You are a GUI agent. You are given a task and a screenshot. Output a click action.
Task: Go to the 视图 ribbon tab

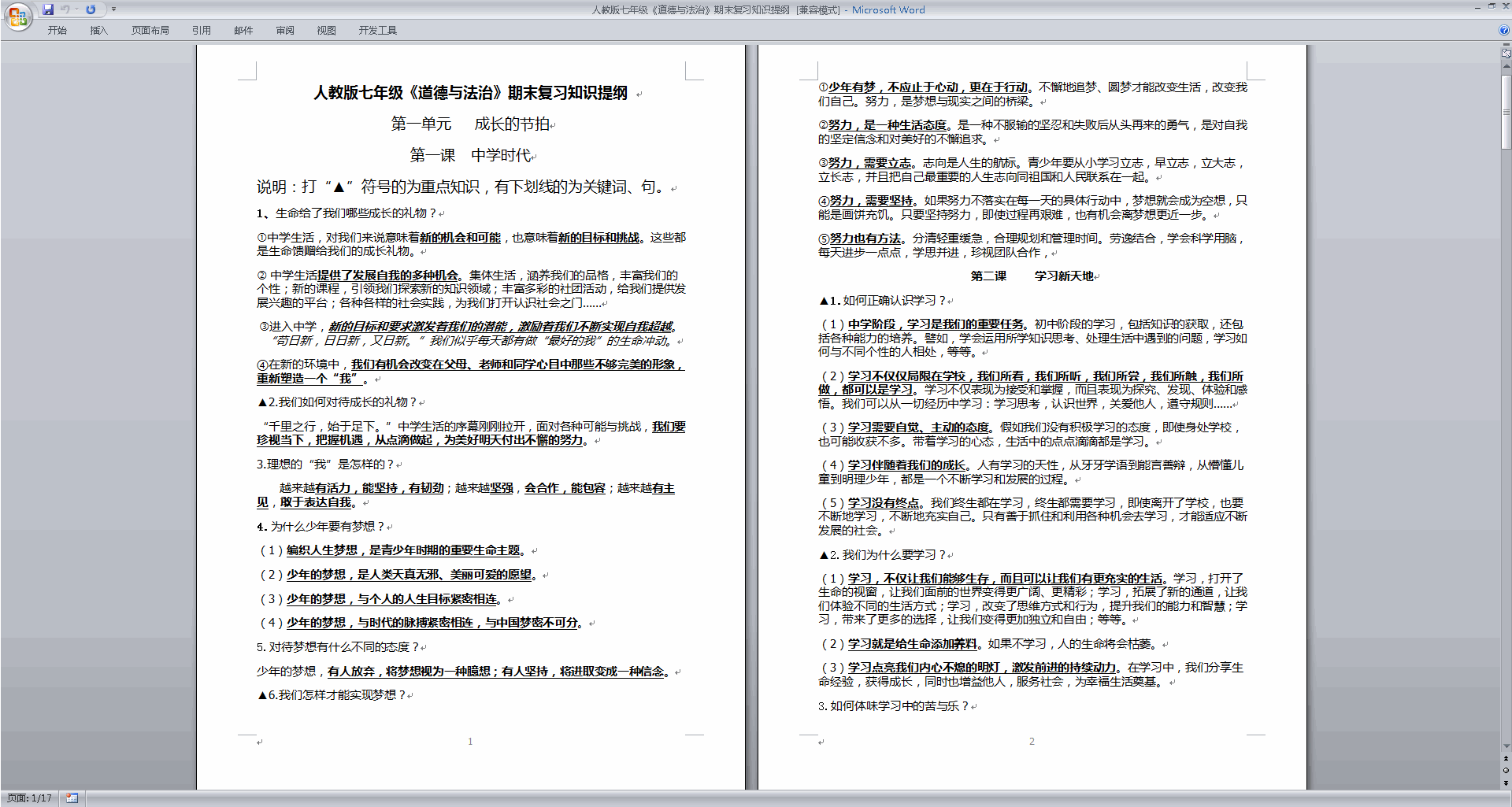coord(327,31)
